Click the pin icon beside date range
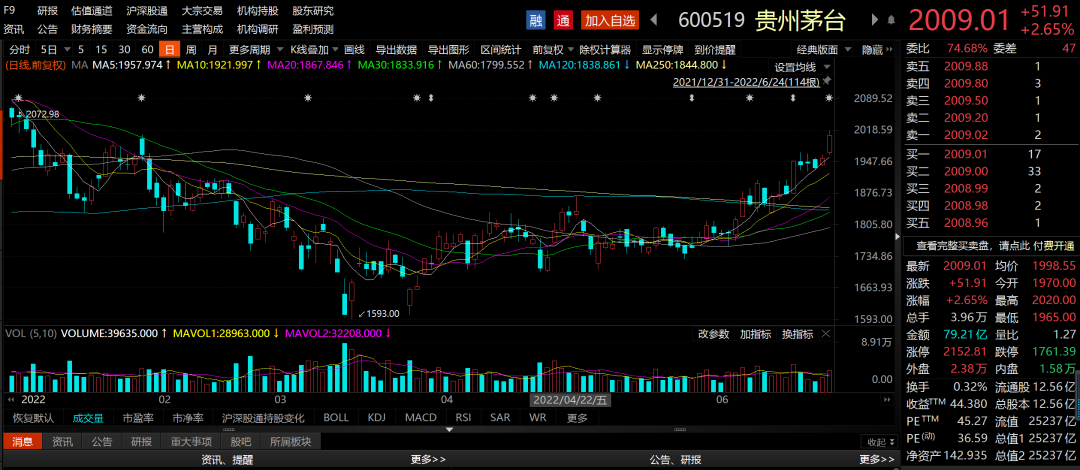 point(827,82)
